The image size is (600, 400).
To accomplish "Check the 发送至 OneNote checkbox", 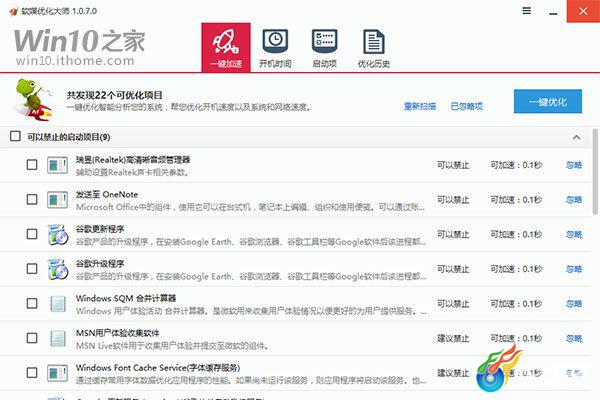I will (x=32, y=199).
